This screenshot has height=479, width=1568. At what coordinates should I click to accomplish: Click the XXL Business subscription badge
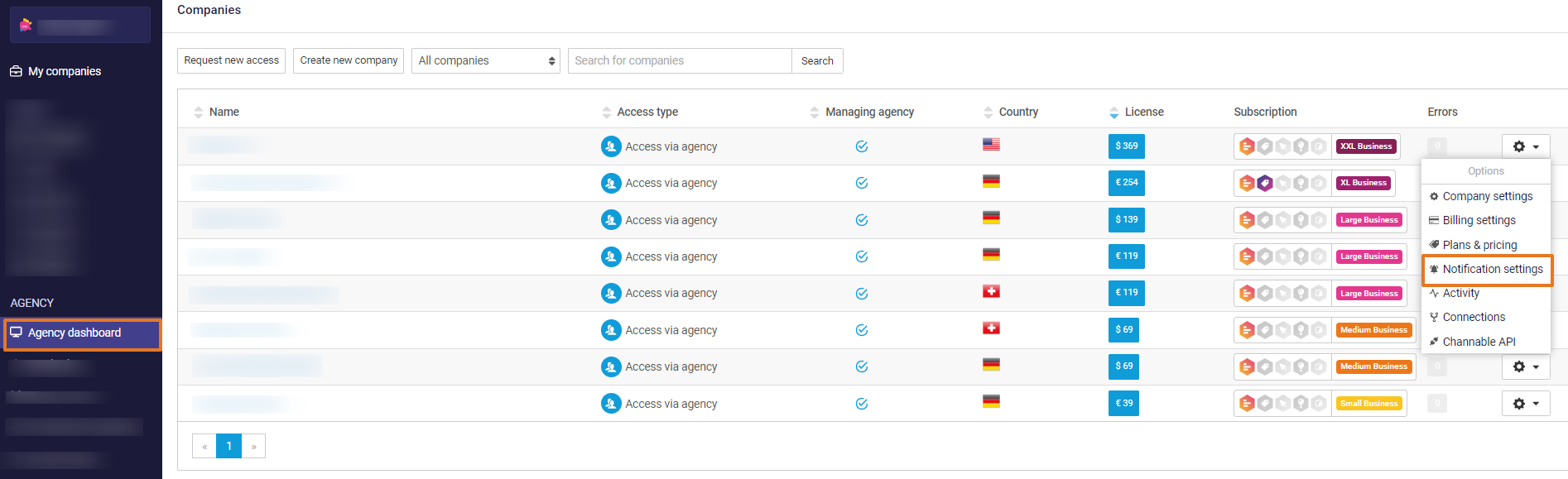[1366, 146]
